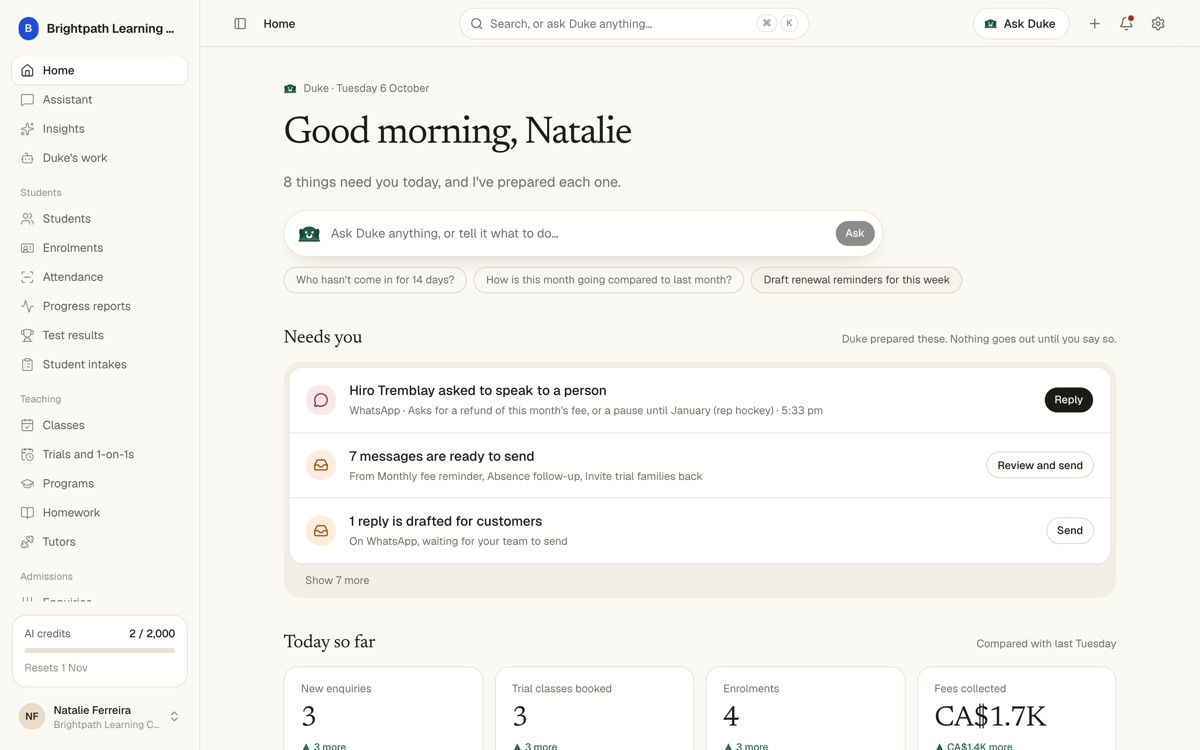The width and height of the screenshot is (1200, 750).
Task: Focus the top search bar
Action: click(634, 24)
